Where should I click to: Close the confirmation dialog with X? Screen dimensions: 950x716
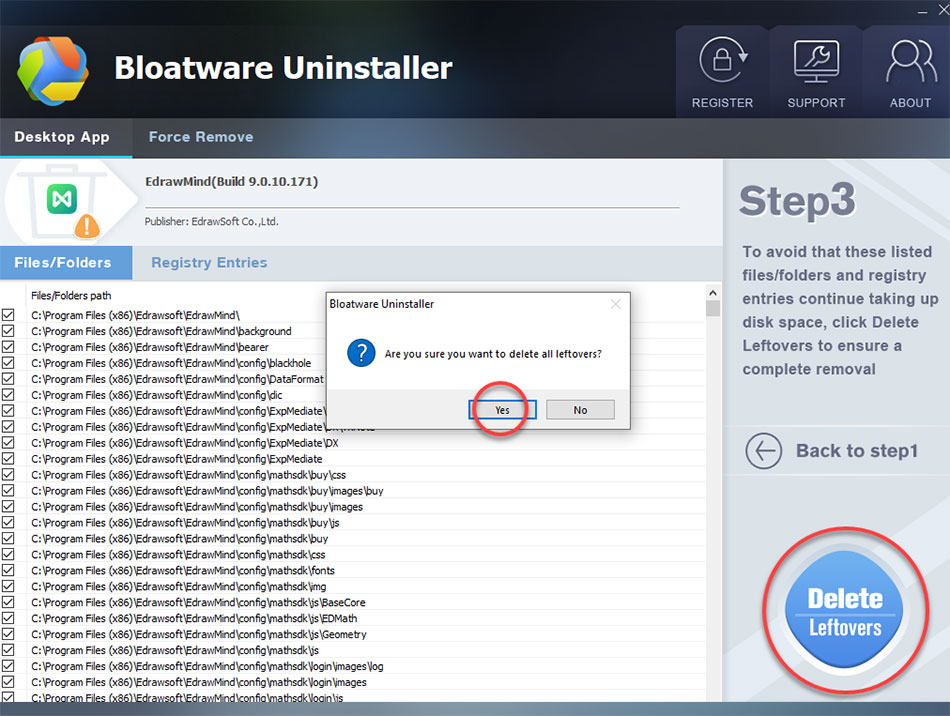click(616, 304)
